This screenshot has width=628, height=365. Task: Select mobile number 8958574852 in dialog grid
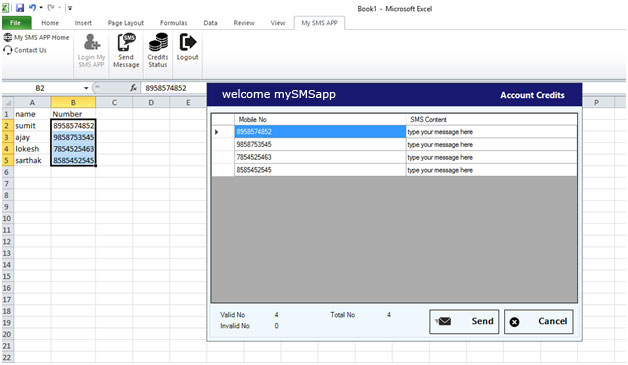tap(320, 132)
